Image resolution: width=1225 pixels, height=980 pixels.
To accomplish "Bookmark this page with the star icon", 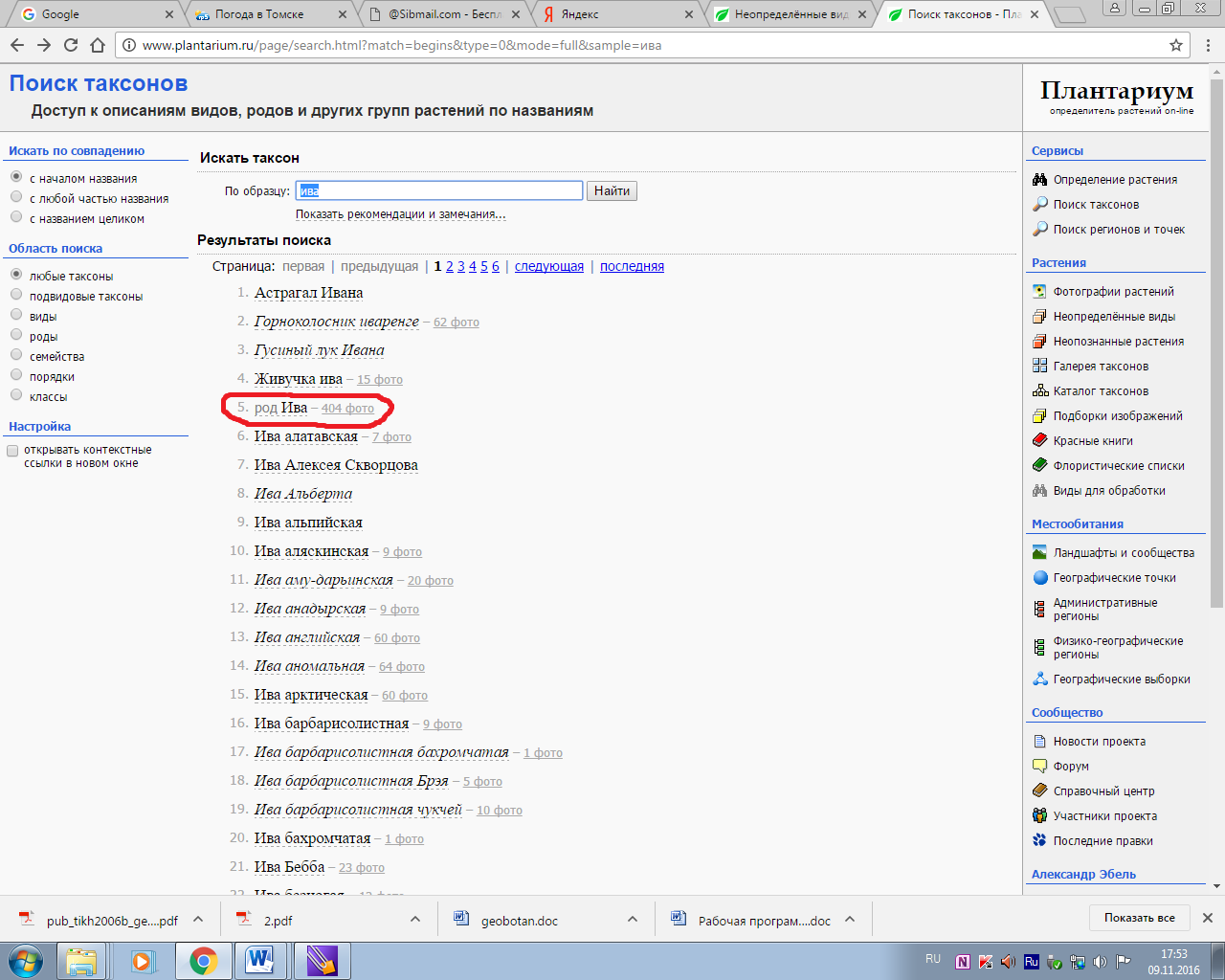I will [1176, 45].
